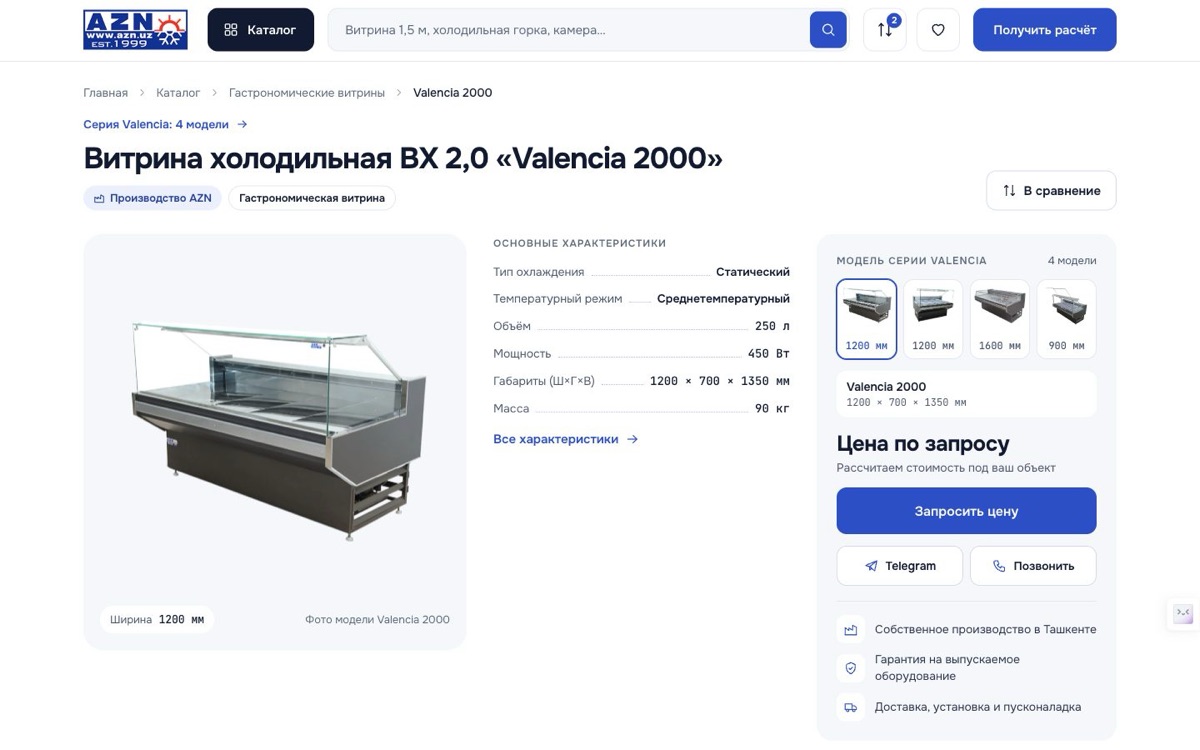Click the floating widget icon at right edge
This screenshot has width=1200, height=750.
coord(1183,614)
